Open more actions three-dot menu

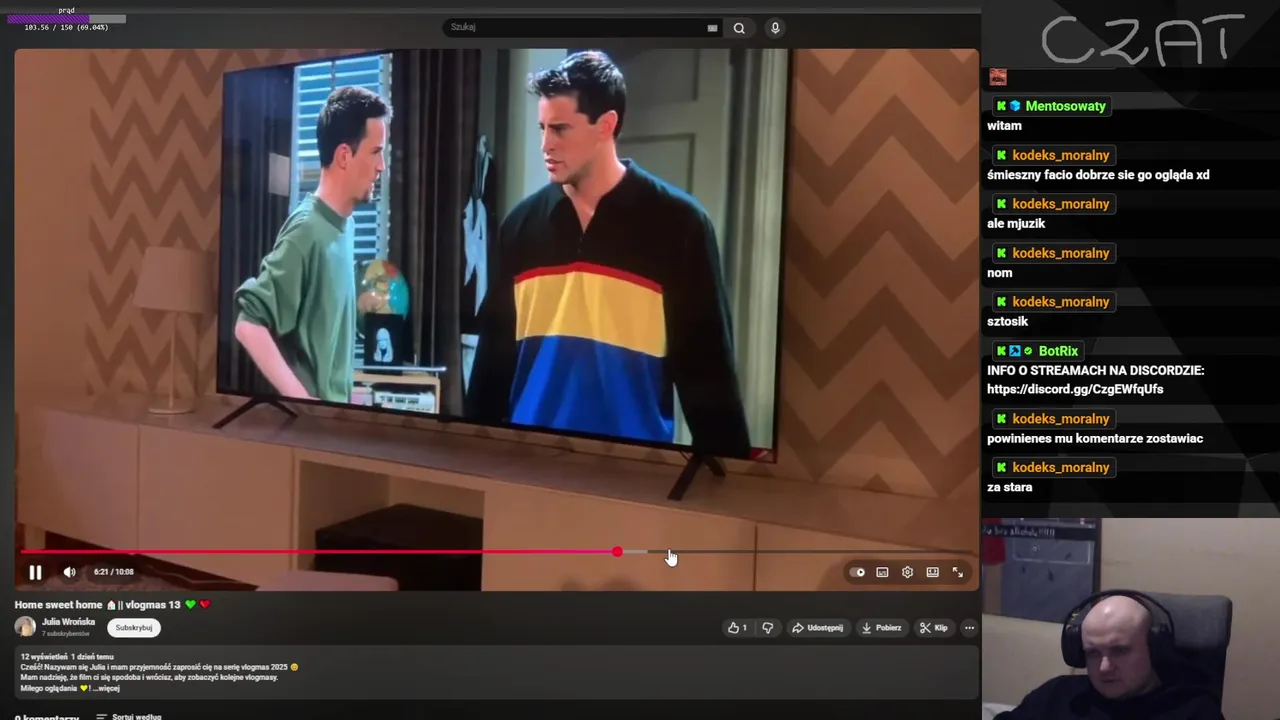[969, 628]
